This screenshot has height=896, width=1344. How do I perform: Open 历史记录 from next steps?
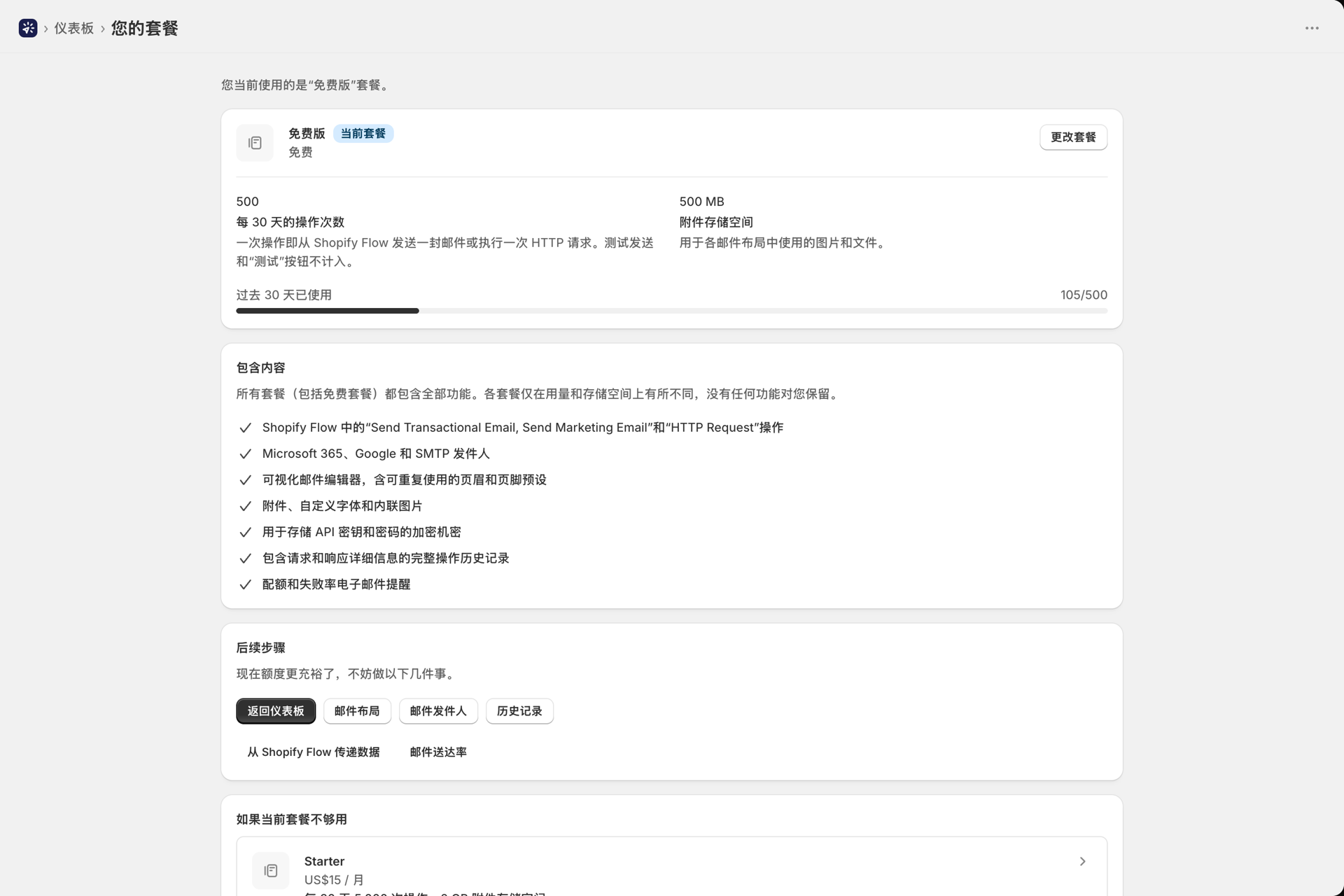coord(519,711)
